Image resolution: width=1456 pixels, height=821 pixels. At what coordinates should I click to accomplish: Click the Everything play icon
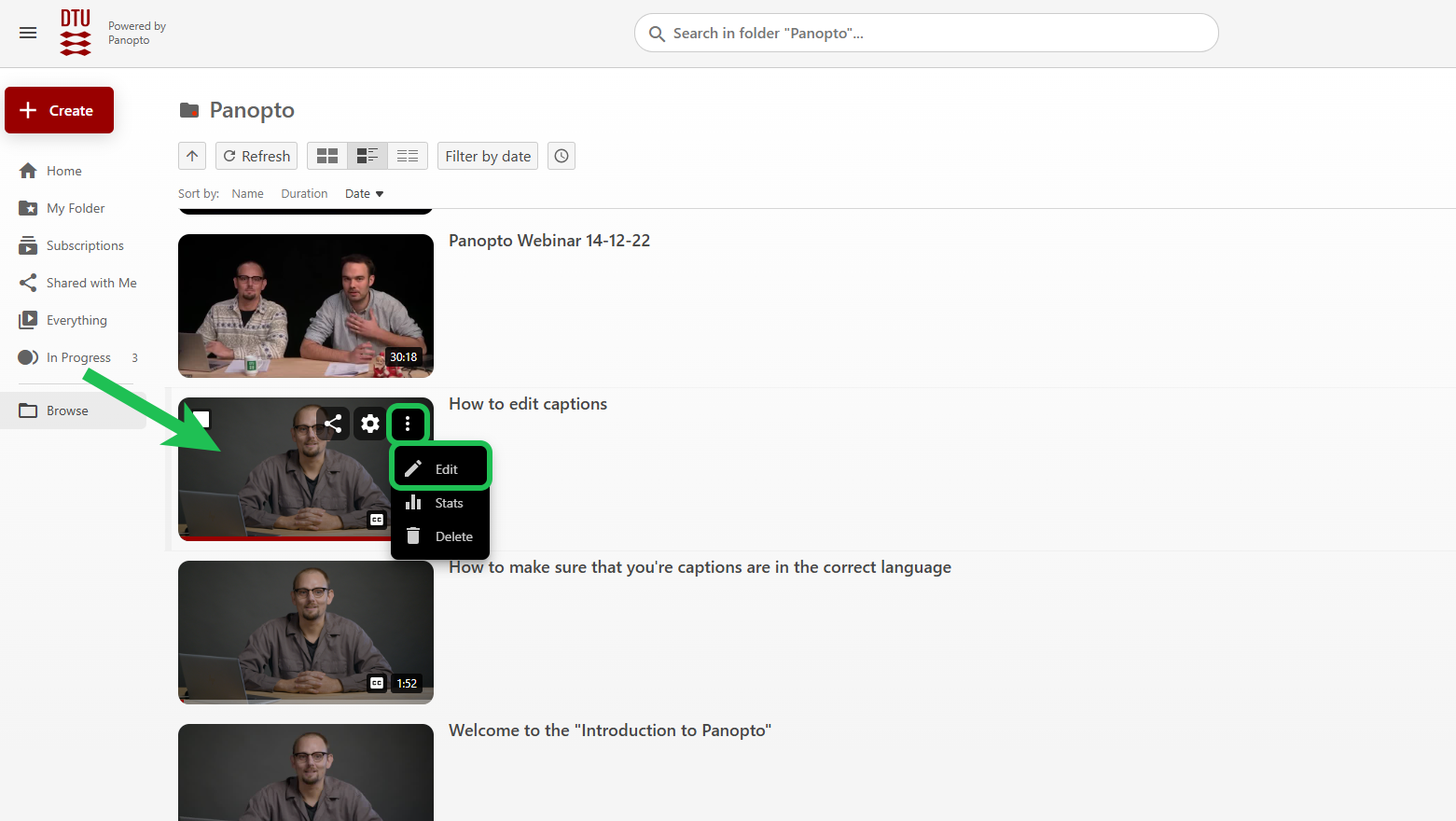28,320
